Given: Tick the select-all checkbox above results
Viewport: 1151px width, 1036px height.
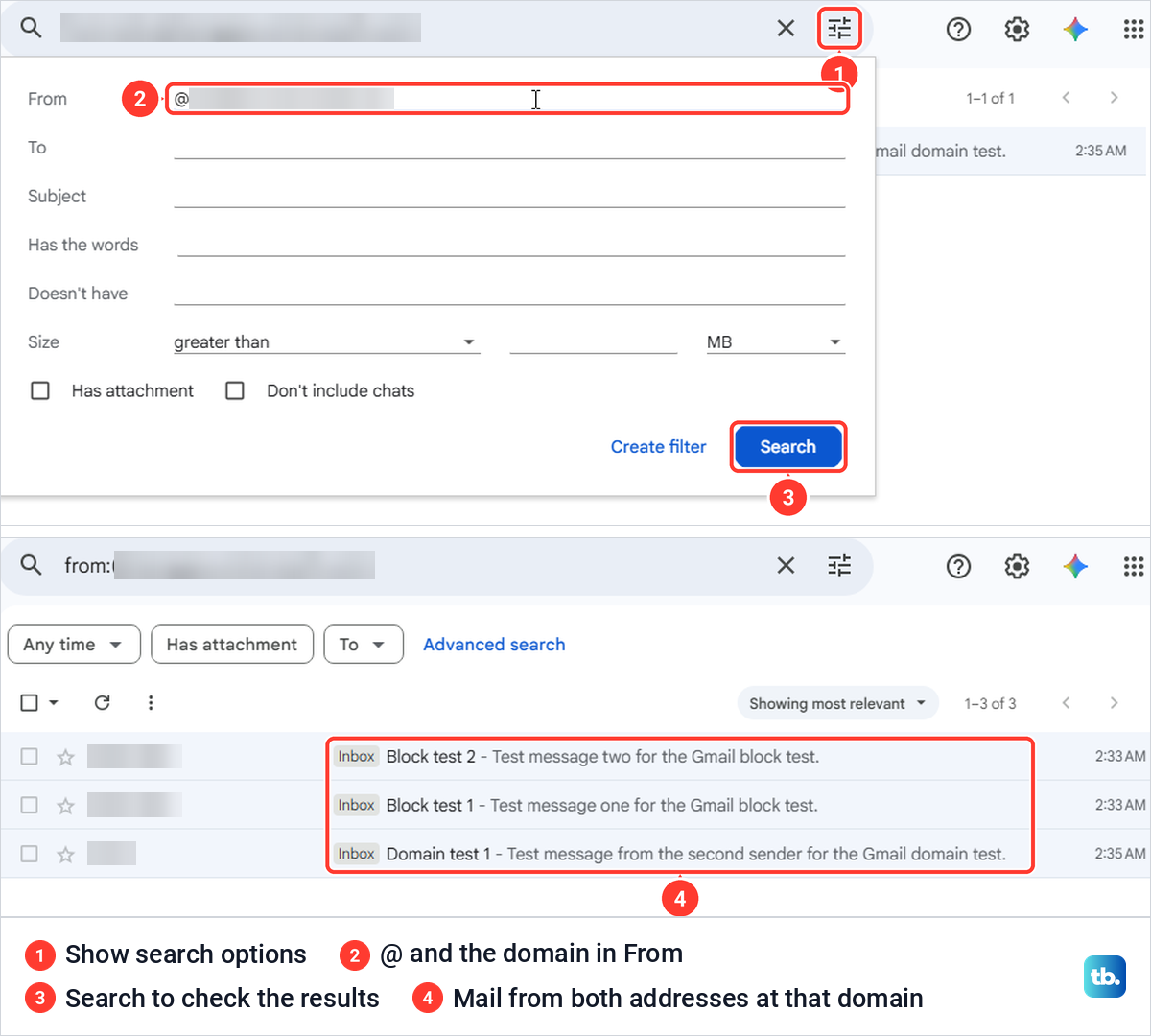Looking at the screenshot, I should tap(30, 703).
